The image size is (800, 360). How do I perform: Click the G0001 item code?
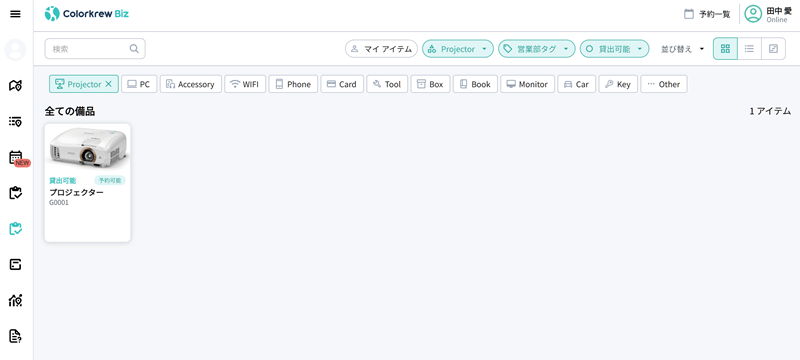click(59, 202)
